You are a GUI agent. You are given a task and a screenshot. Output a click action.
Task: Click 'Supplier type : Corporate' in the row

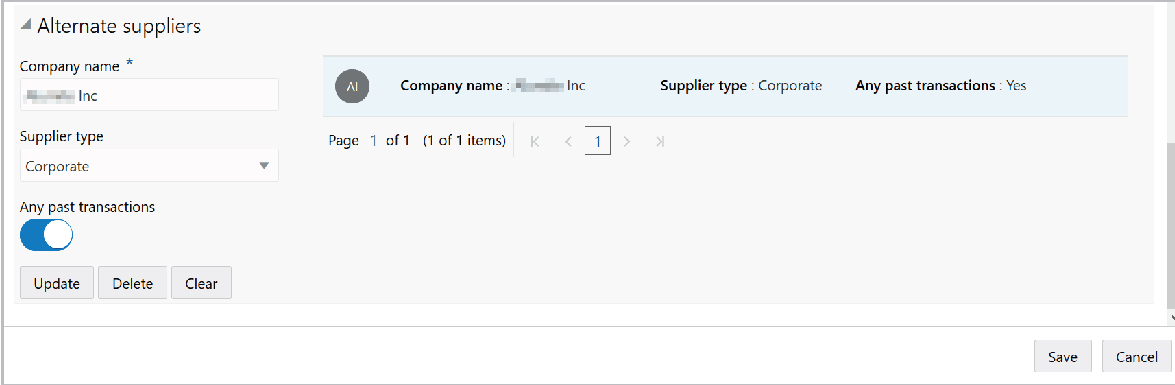pyautogui.click(x=741, y=85)
